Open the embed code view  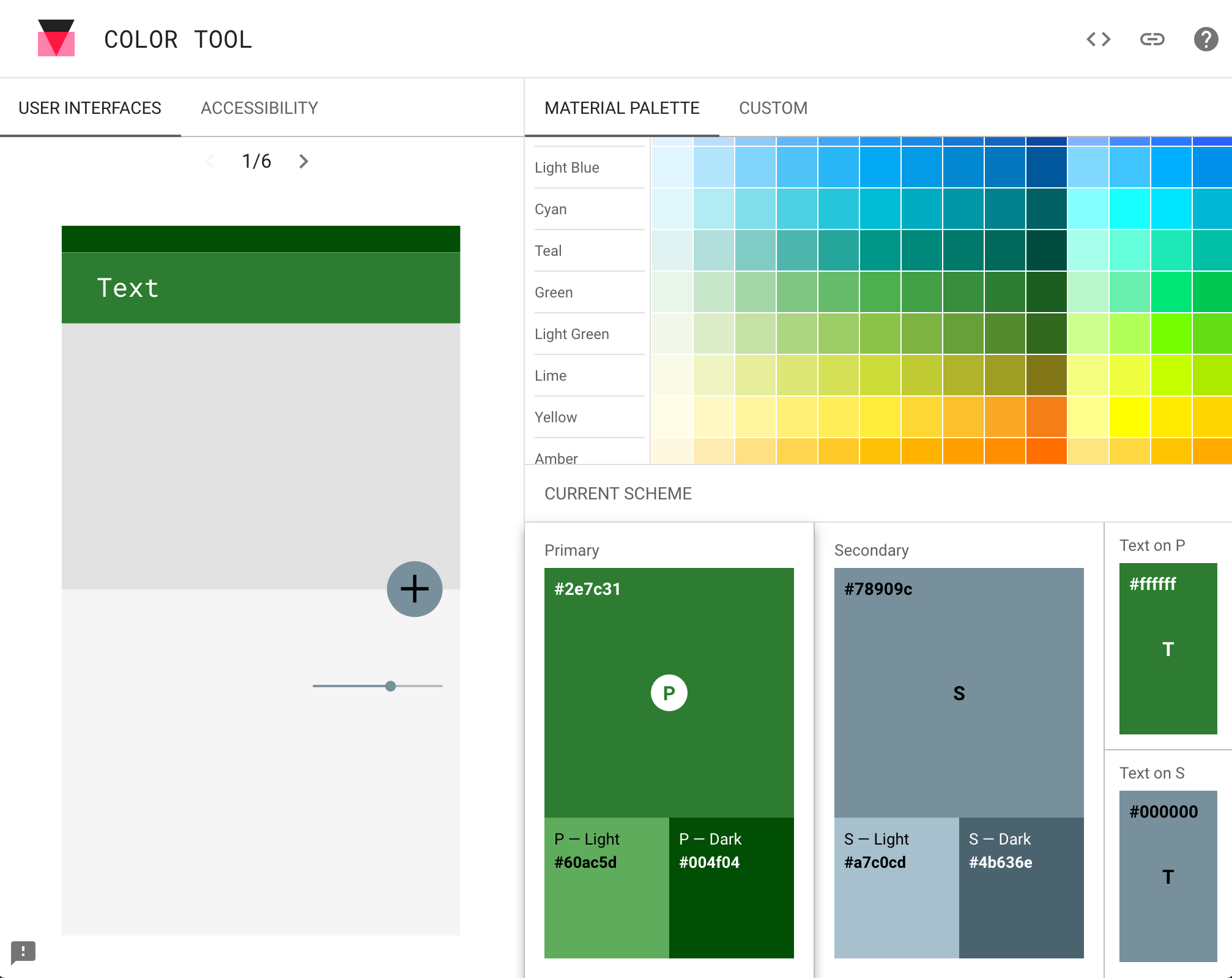point(1098,39)
